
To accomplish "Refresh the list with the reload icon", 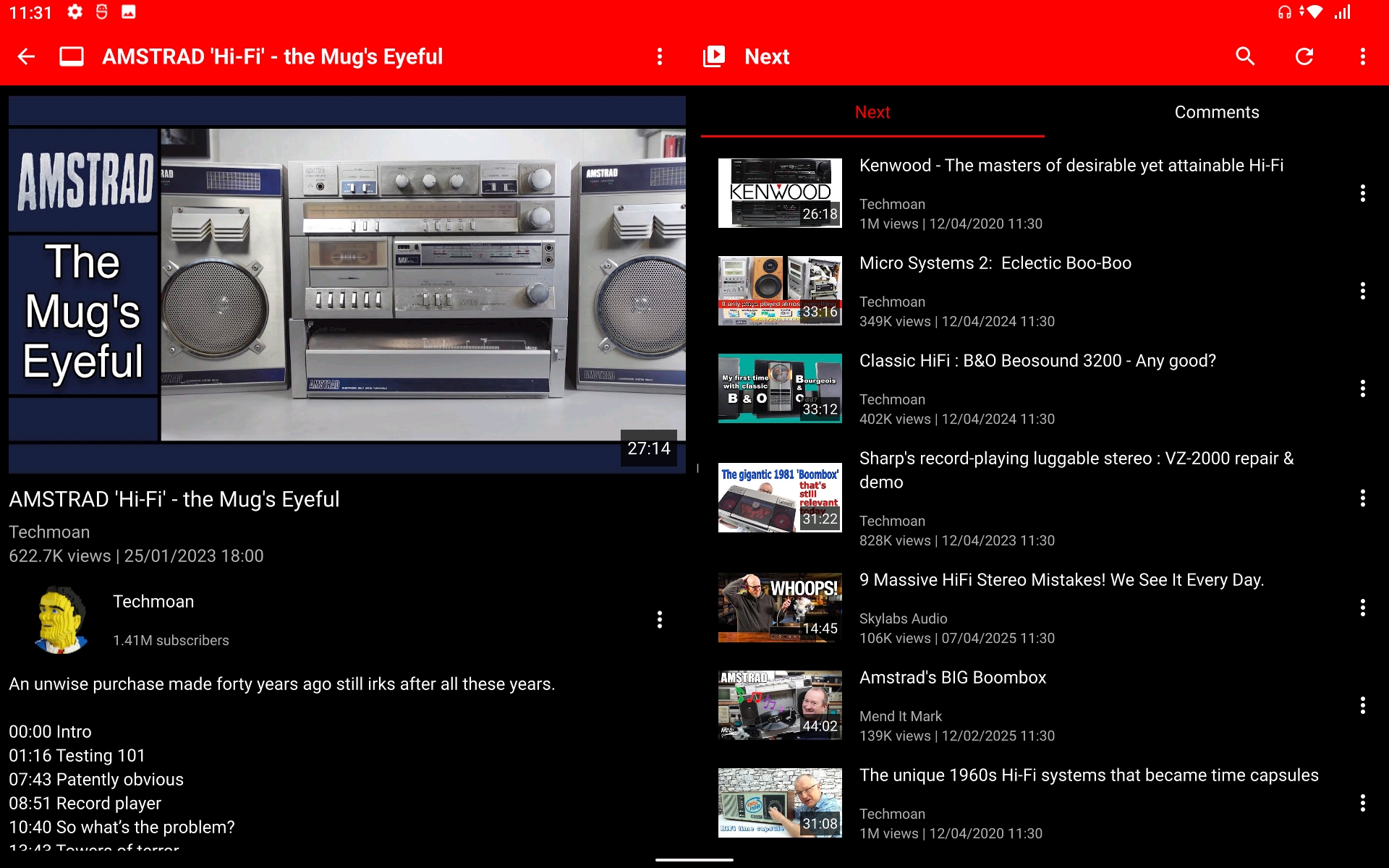I will (x=1304, y=56).
